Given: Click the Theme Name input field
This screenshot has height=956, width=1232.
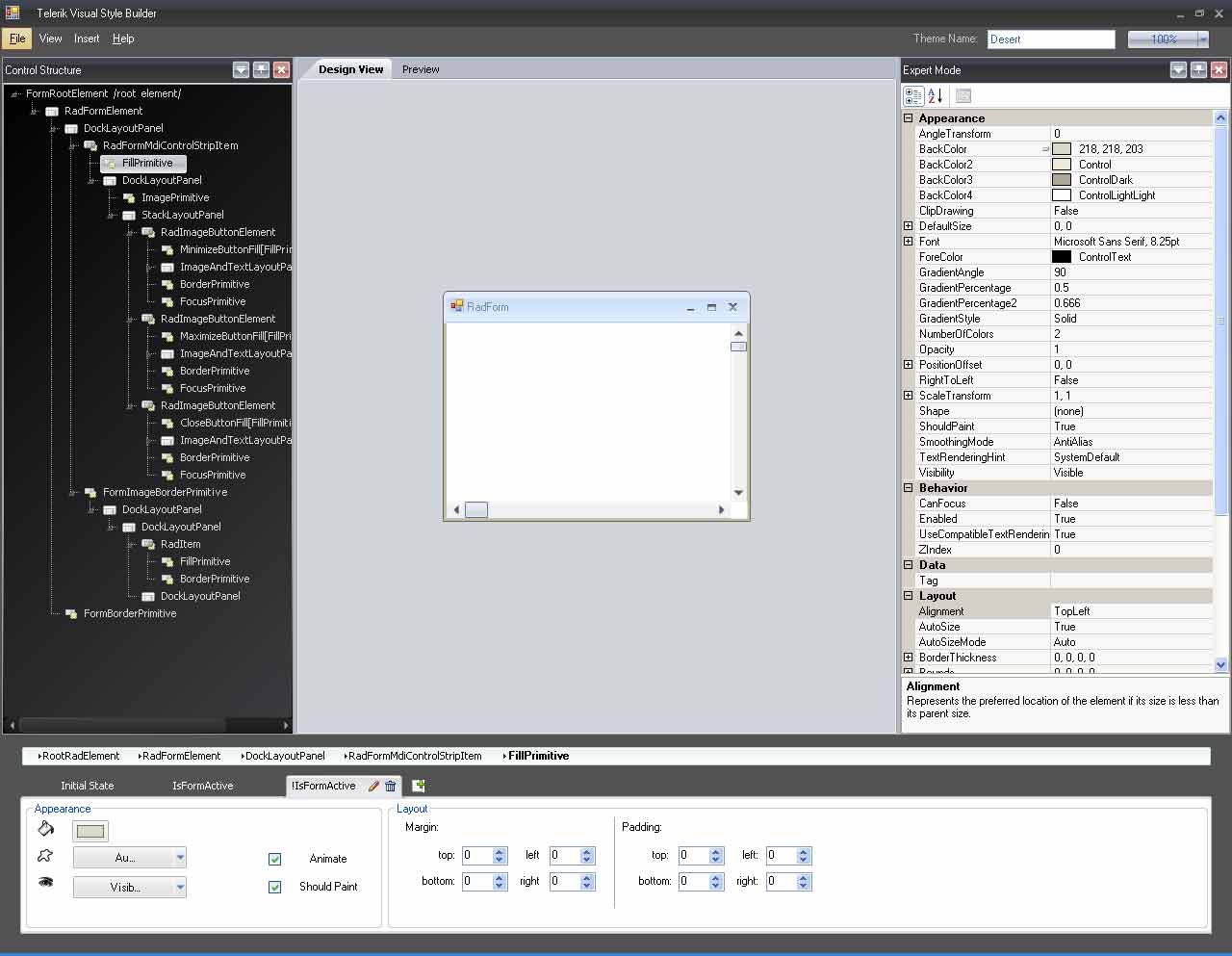Looking at the screenshot, I should (x=1051, y=39).
